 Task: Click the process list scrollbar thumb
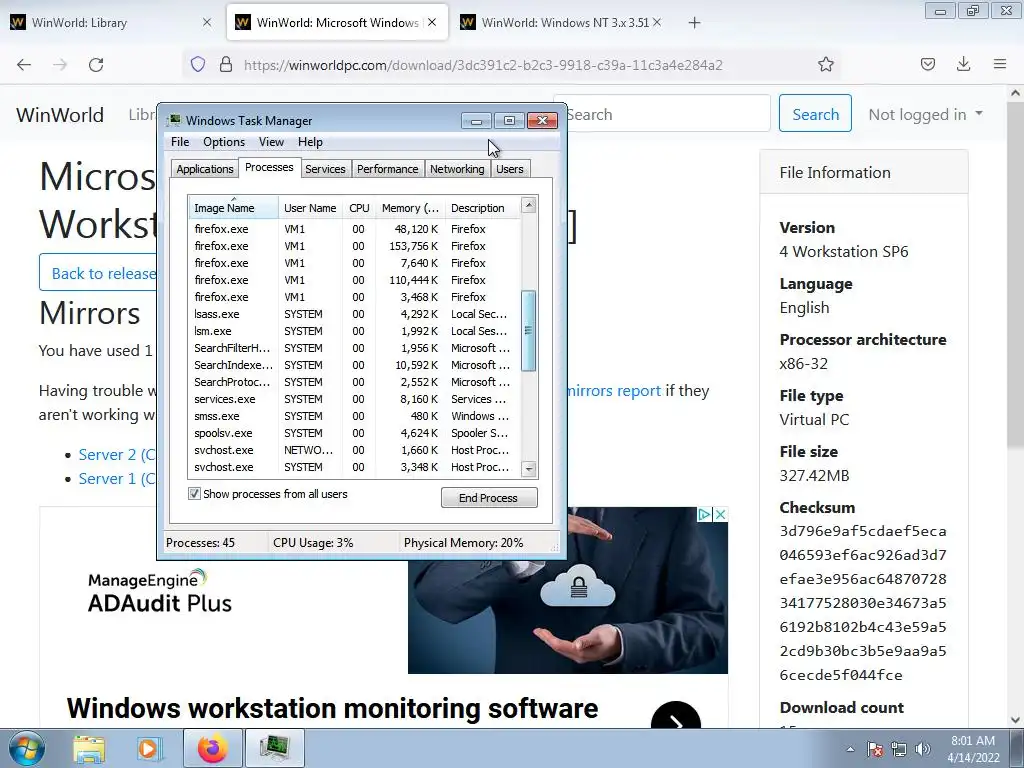click(x=529, y=330)
